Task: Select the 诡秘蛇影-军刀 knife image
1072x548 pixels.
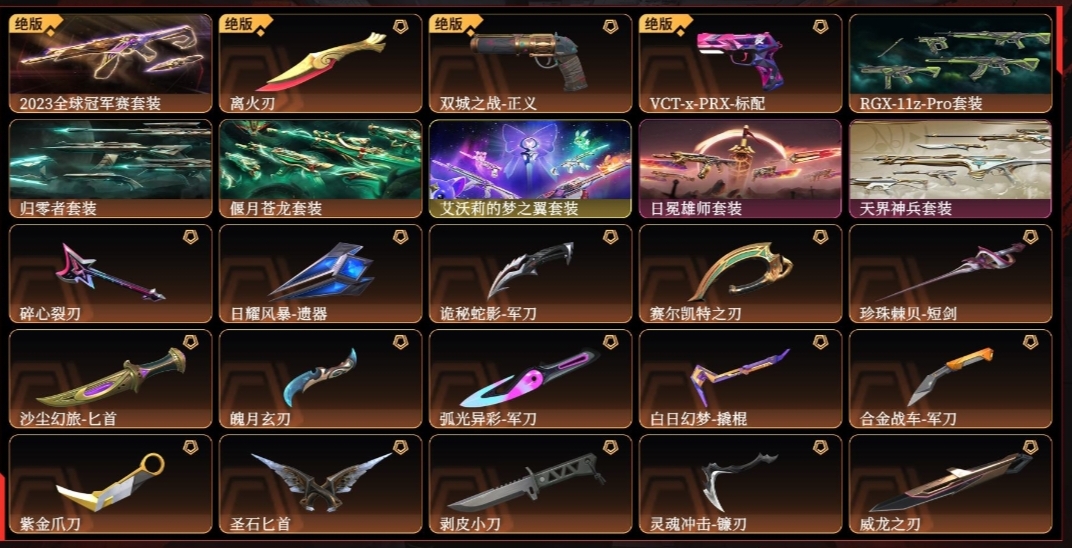Action: (x=530, y=270)
